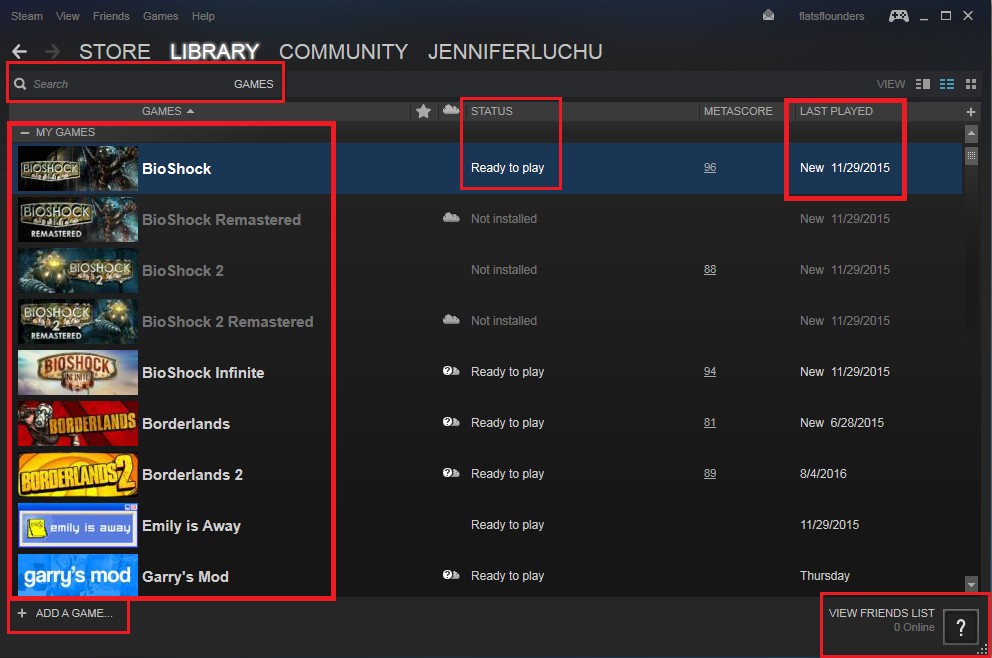Click controller-cloud icon for Garry's Mod
Image resolution: width=992 pixels, height=658 pixels.
(451, 575)
